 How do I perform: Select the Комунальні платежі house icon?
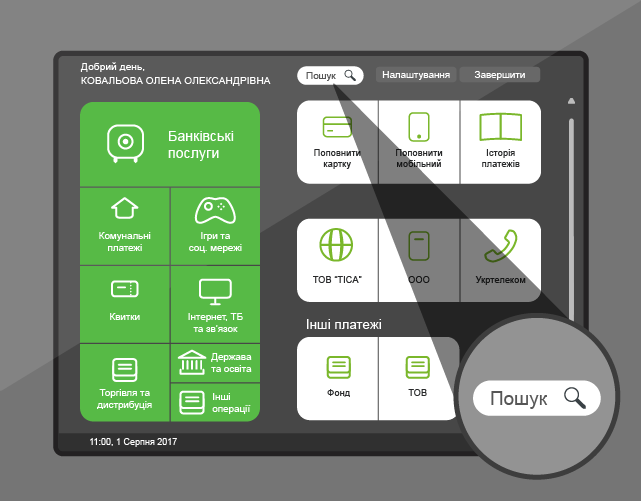pos(124,208)
